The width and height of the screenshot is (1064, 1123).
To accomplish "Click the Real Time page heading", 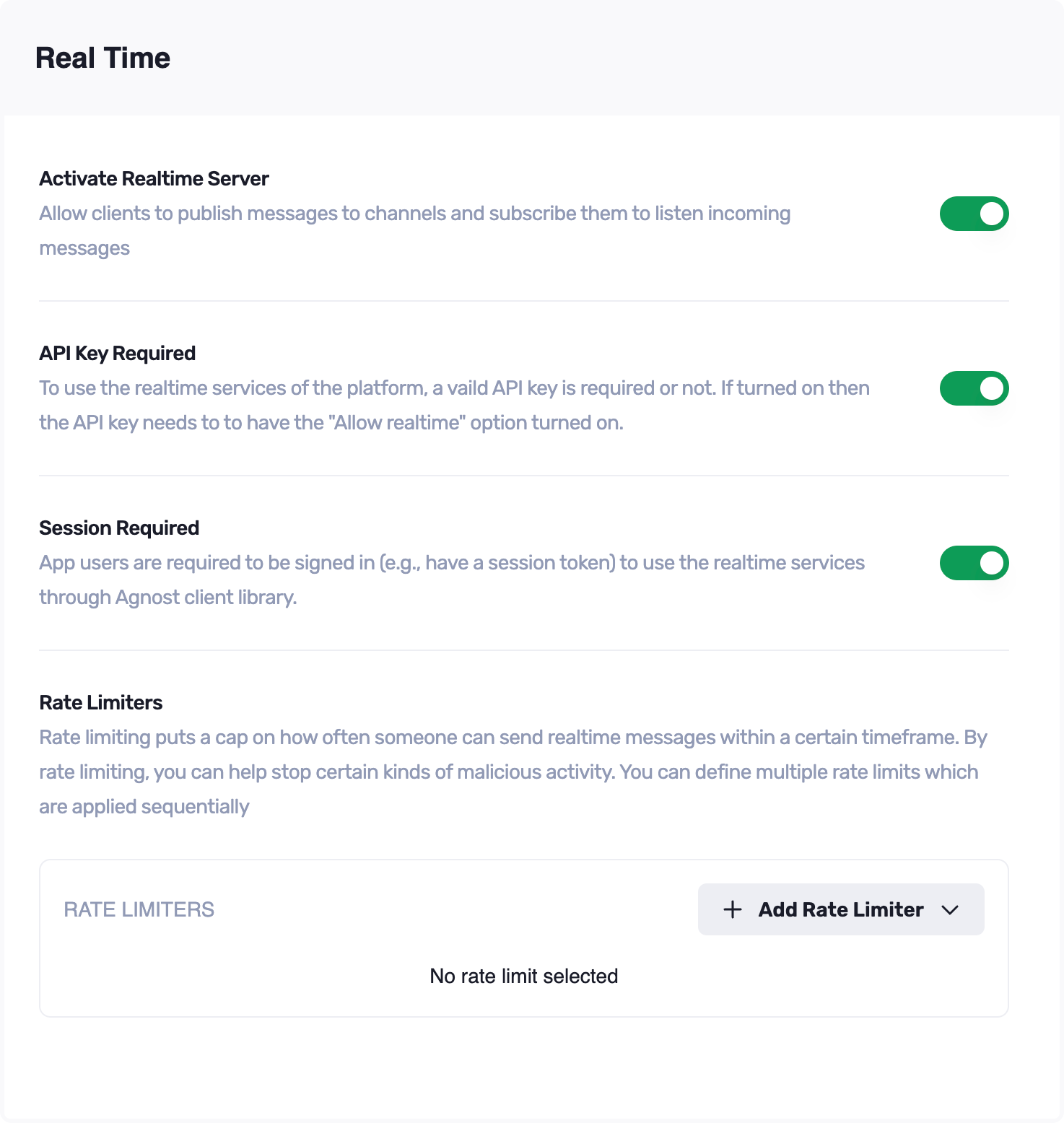I will [x=103, y=58].
